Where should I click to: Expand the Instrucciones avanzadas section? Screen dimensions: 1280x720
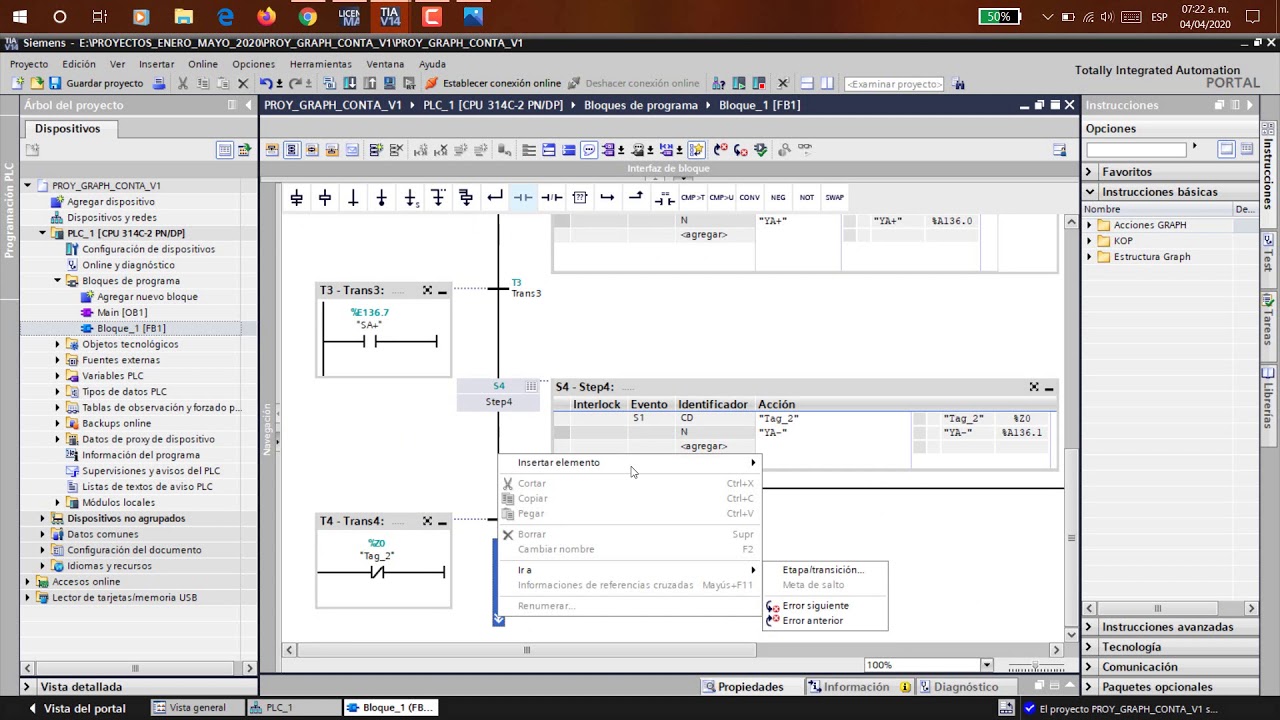click(1089, 627)
